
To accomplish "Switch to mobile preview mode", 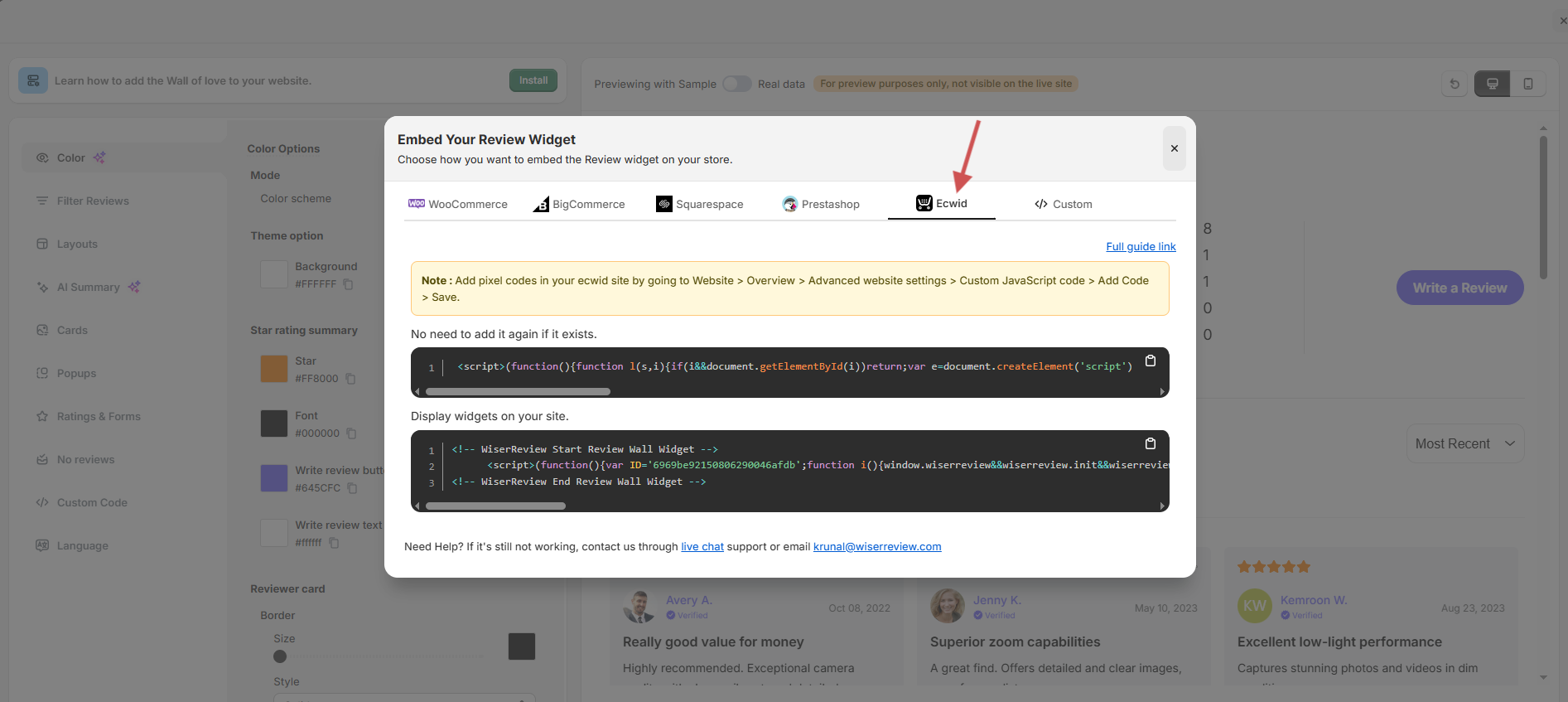I will [1527, 84].
